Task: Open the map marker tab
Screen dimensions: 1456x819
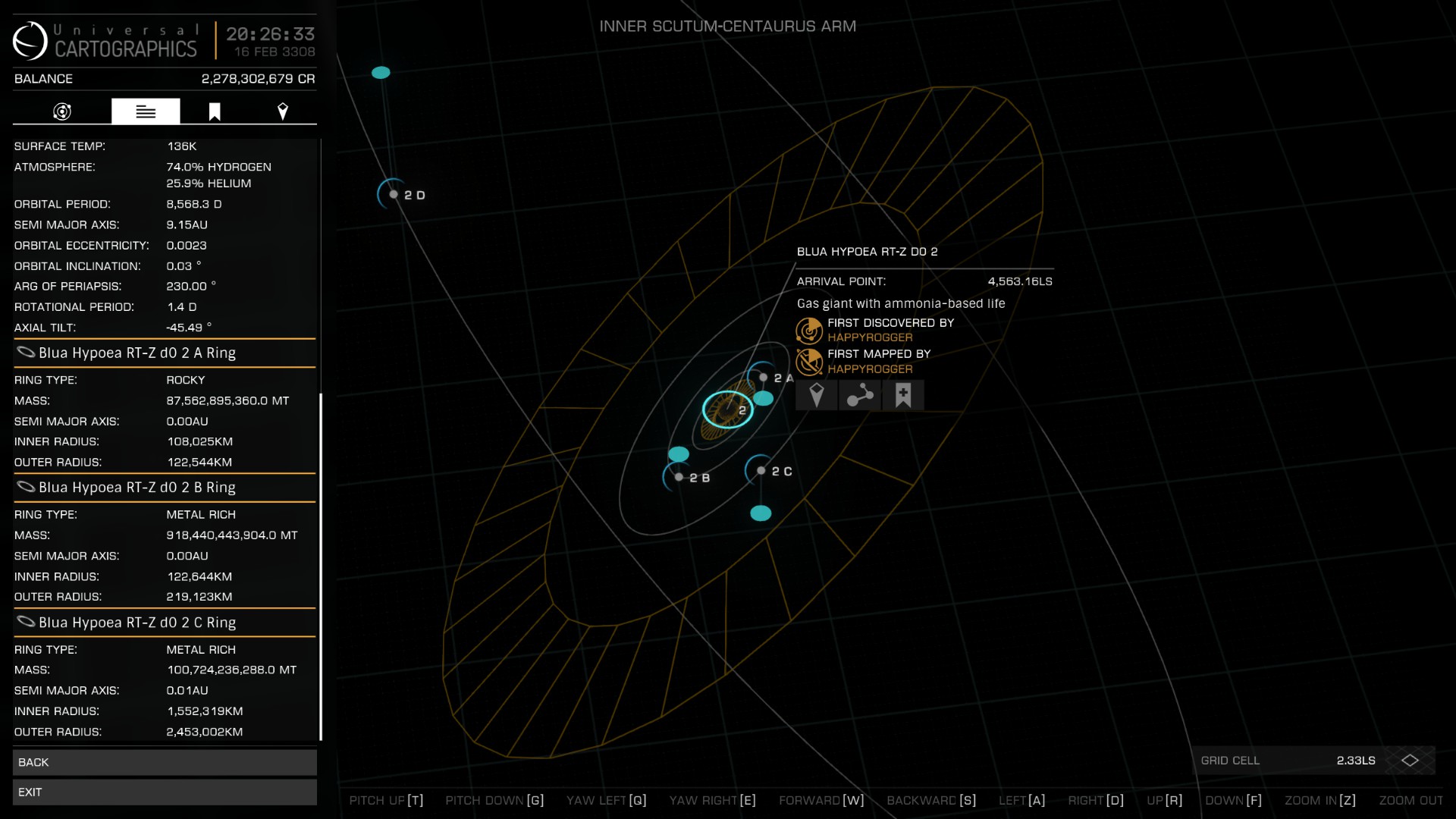Action: pyautogui.click(x=283, y=111)
